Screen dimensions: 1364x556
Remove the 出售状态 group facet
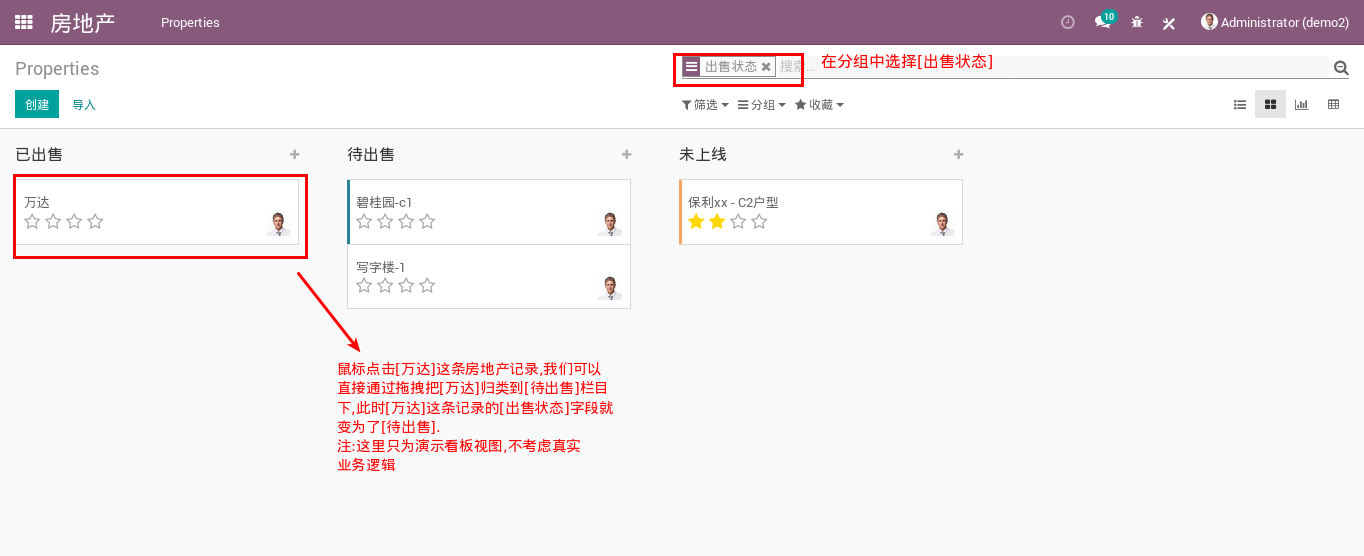(766, 67)
